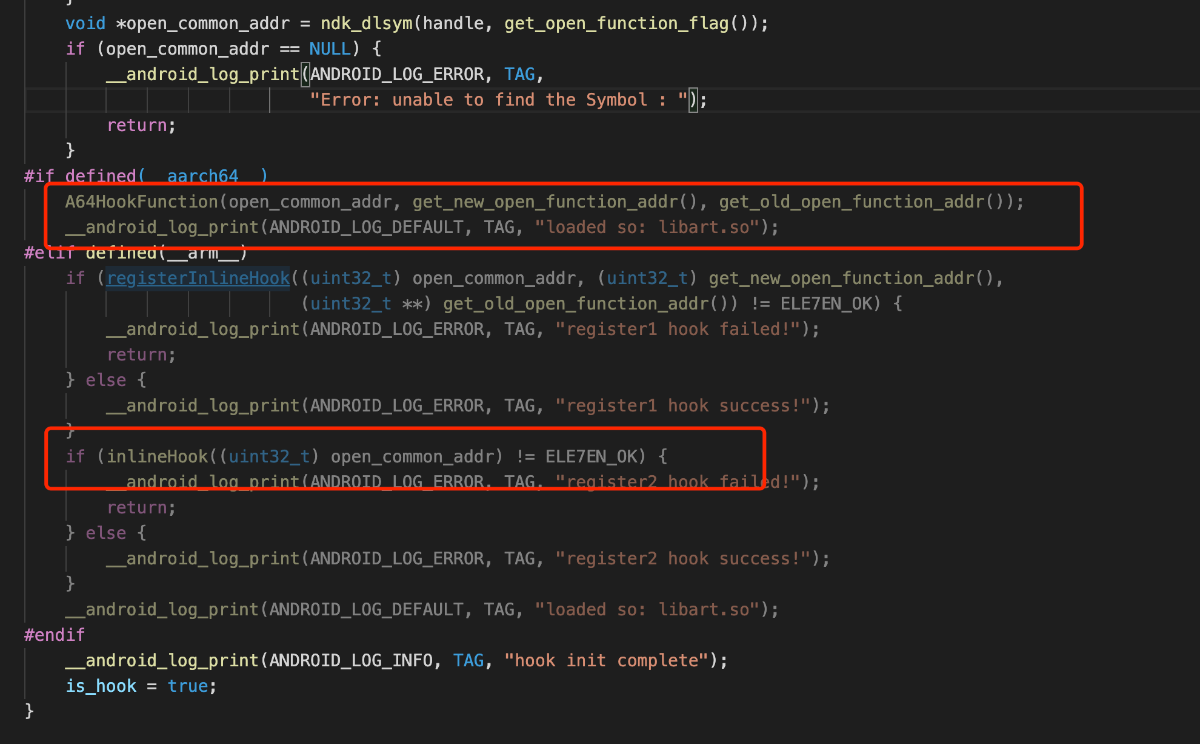The image size is (1200, 744).
Task: Click the return statement below the Error string
Action: 137,125
